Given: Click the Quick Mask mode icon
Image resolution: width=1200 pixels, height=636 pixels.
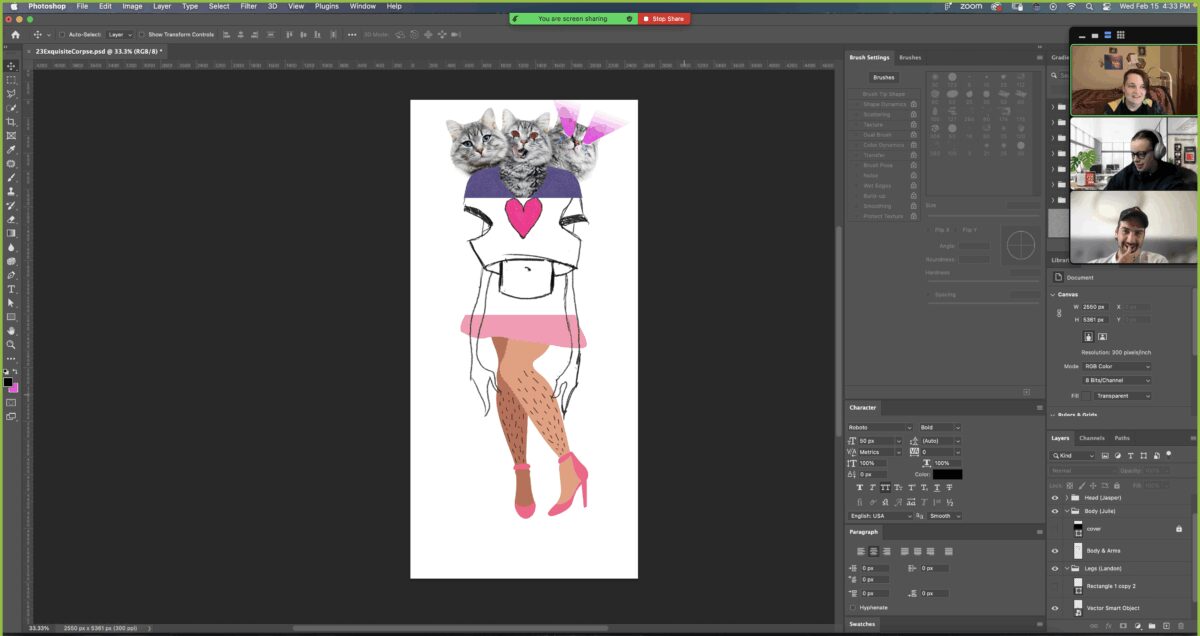Looking at the screenshot, I should tap(11, 403).
